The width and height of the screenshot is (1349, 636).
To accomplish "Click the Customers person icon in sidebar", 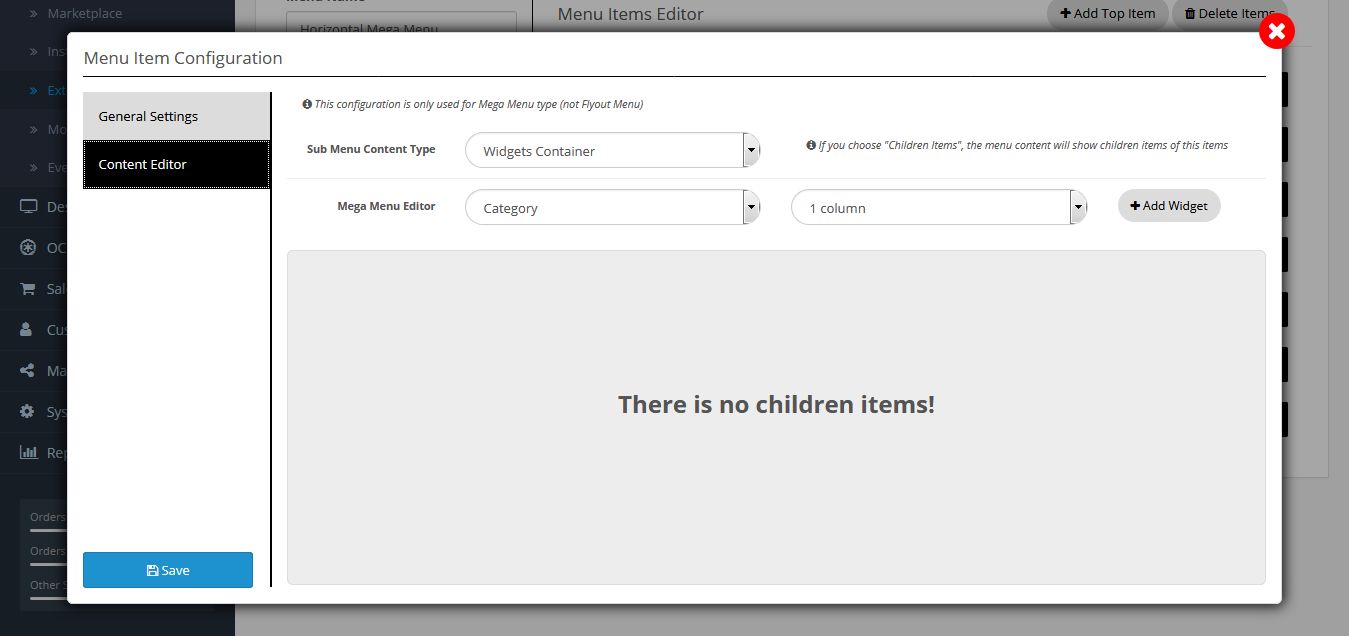I will coord(26,330).
